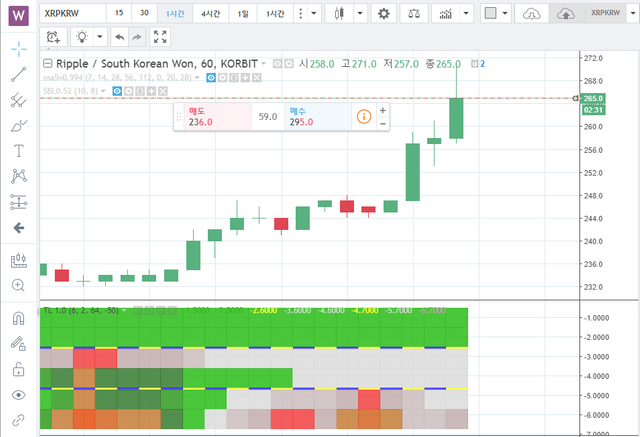
Task: Click the candlestick chart type icon
Action: click(x=339, y=13)
